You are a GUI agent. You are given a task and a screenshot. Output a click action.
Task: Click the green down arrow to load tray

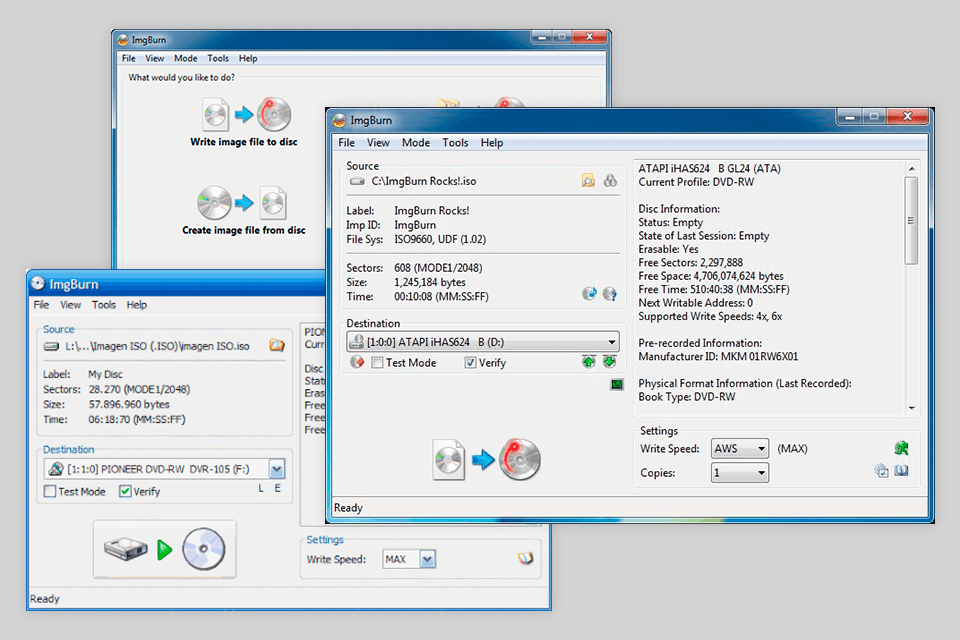[x=609, y=362]
